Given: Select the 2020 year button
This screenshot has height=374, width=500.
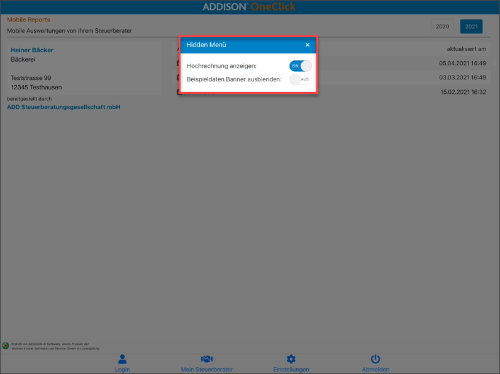Looking at the screenshot, I should click(x=442, y=26).
